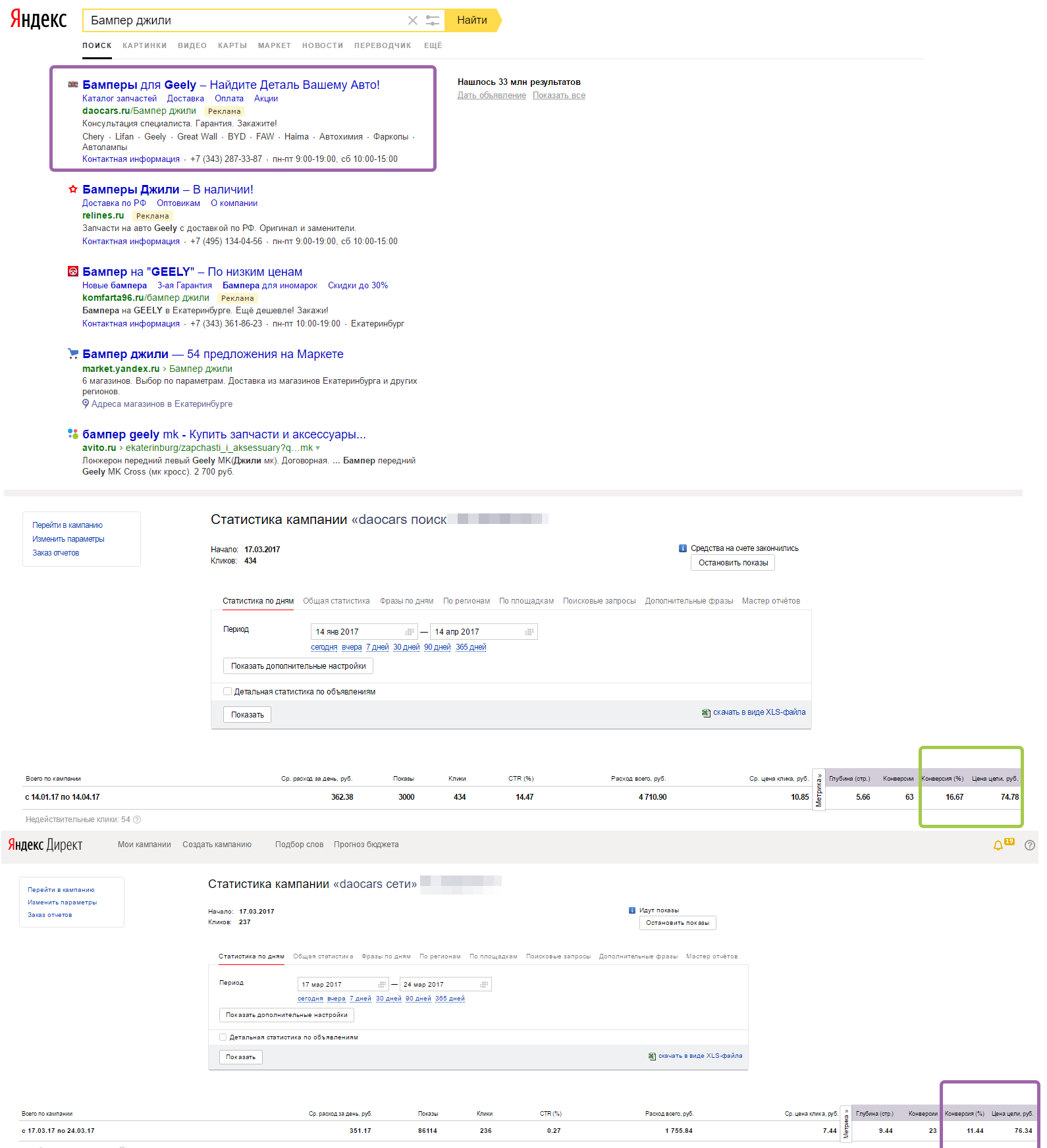Open Поисковые запросы tab in daocars сети
The width and height of the screenshot is (1047, 1148).
(558, 956)
